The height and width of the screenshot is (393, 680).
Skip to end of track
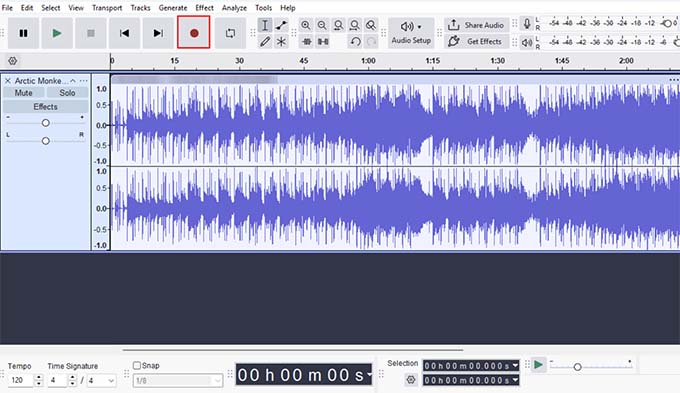coord(158,33)
